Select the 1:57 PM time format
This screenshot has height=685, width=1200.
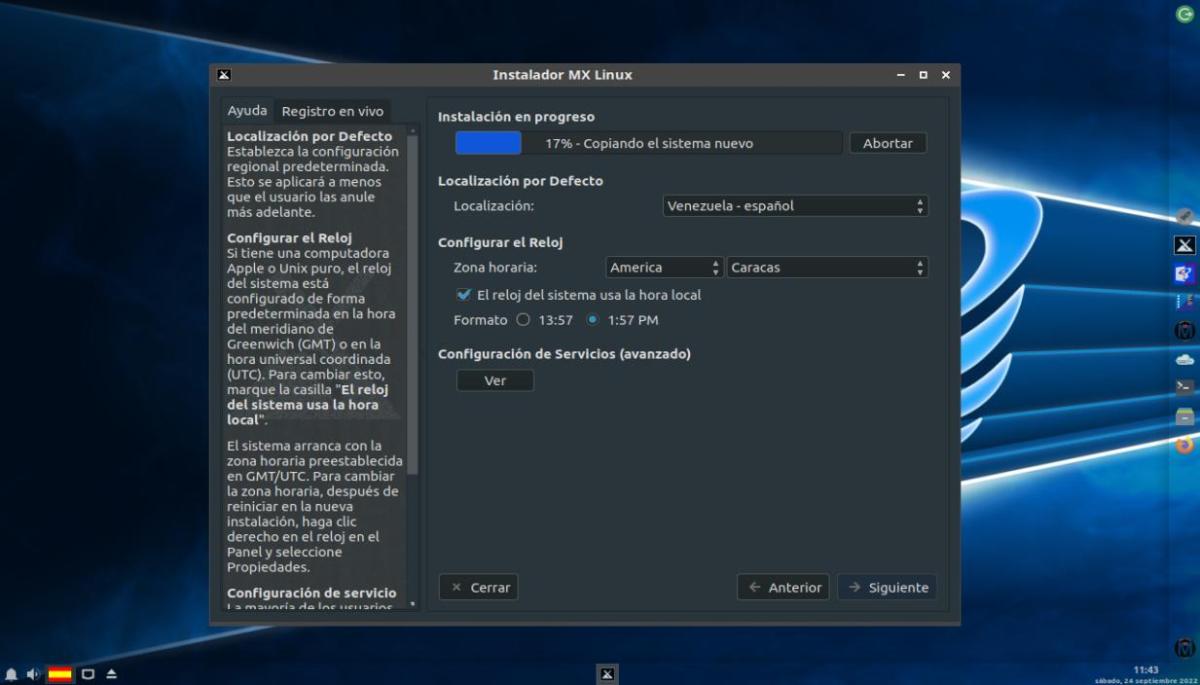593,320
